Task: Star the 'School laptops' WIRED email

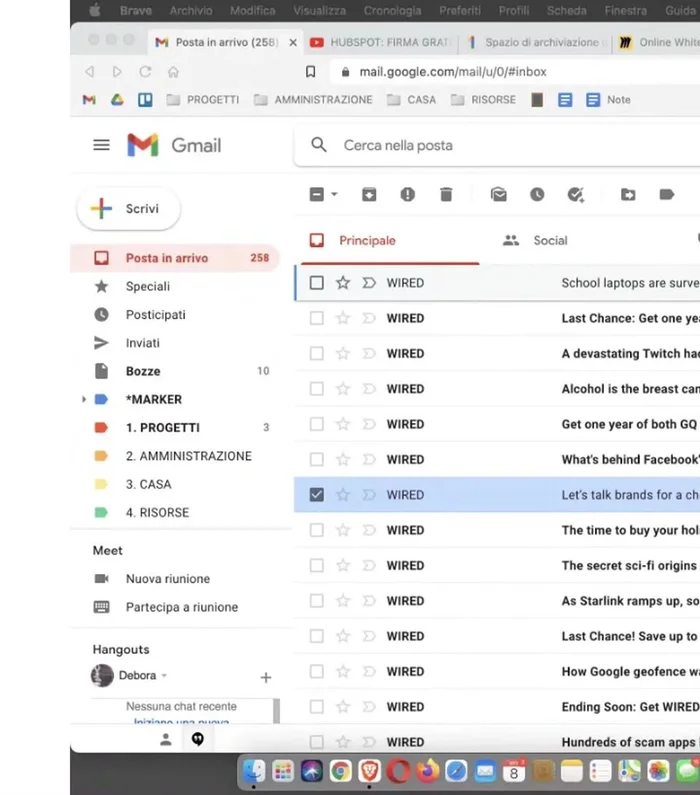Action: 343,283
